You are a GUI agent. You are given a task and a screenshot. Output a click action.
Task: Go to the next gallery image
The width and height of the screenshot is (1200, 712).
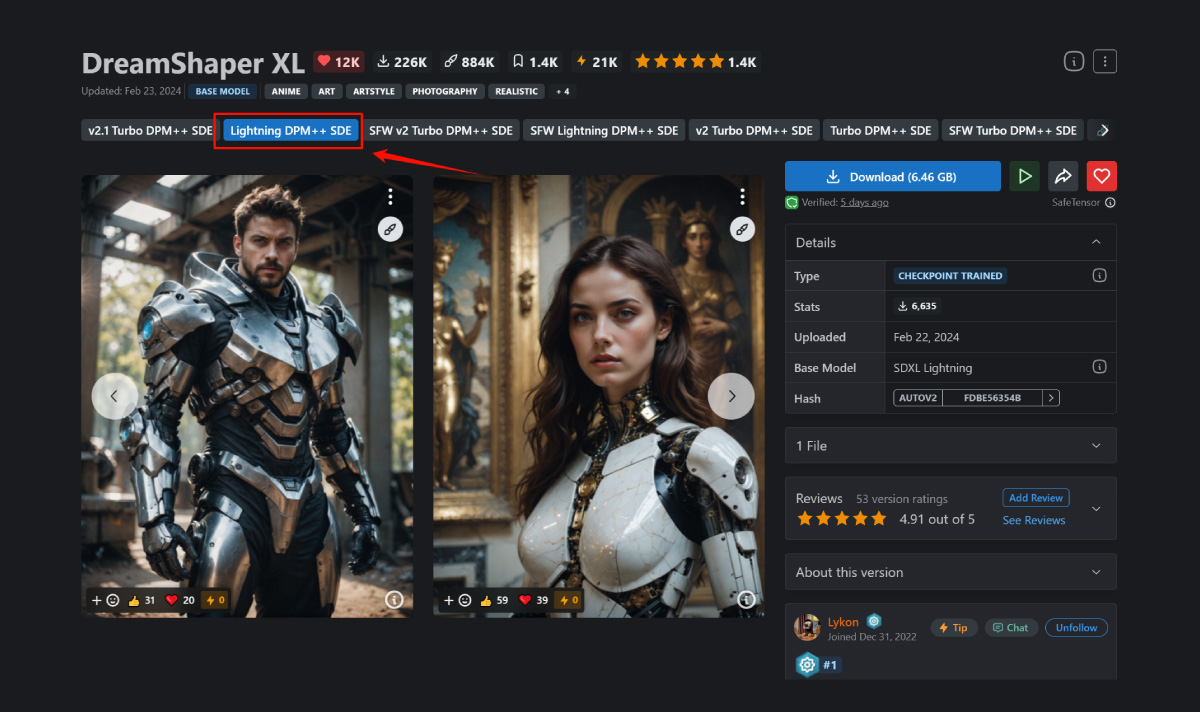pyautogui.click(x=731, y=396)
